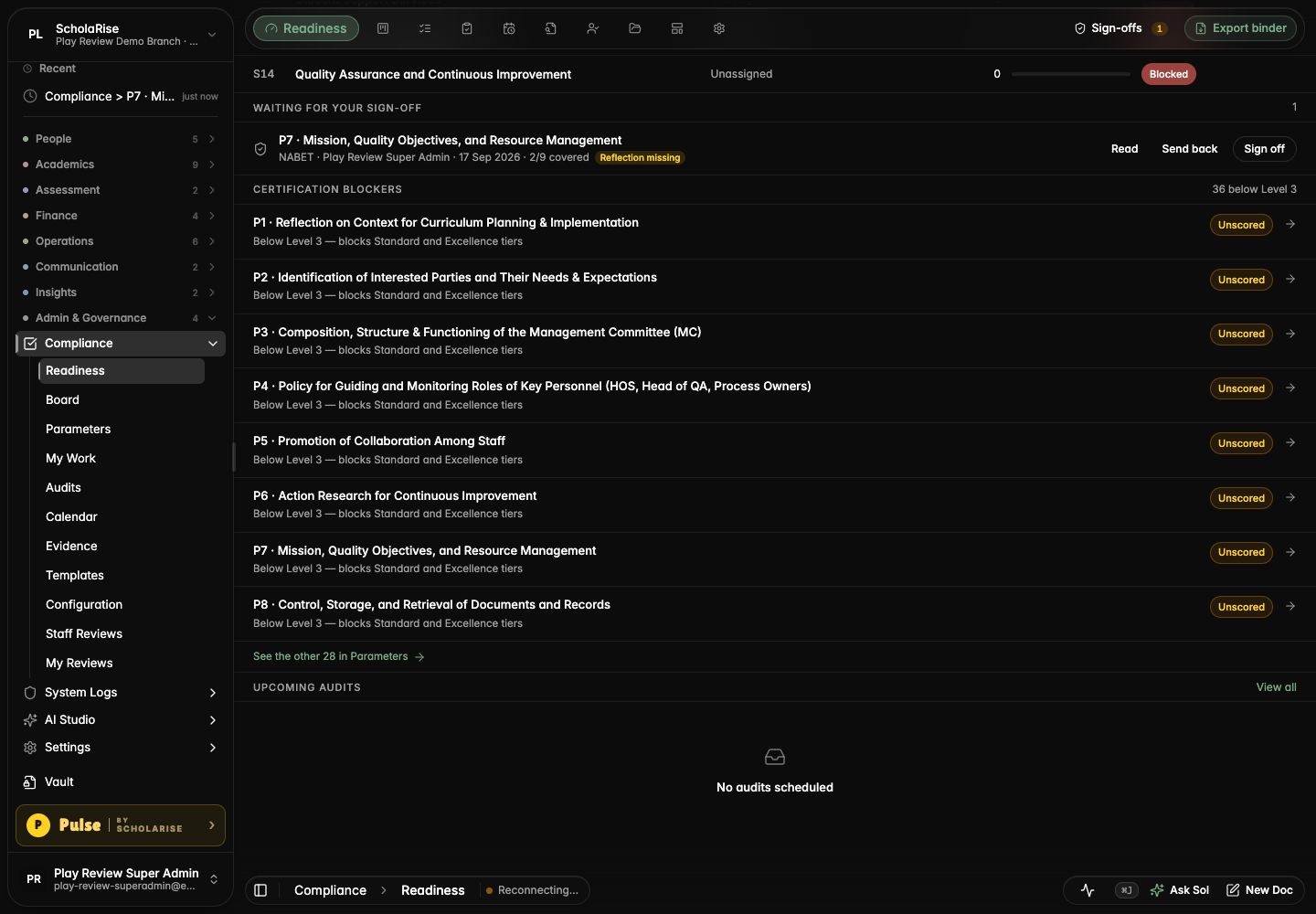The image size is (1316, 914).
Task: Open Audits in Compliance submenu
Action: [x=121, y=488]
